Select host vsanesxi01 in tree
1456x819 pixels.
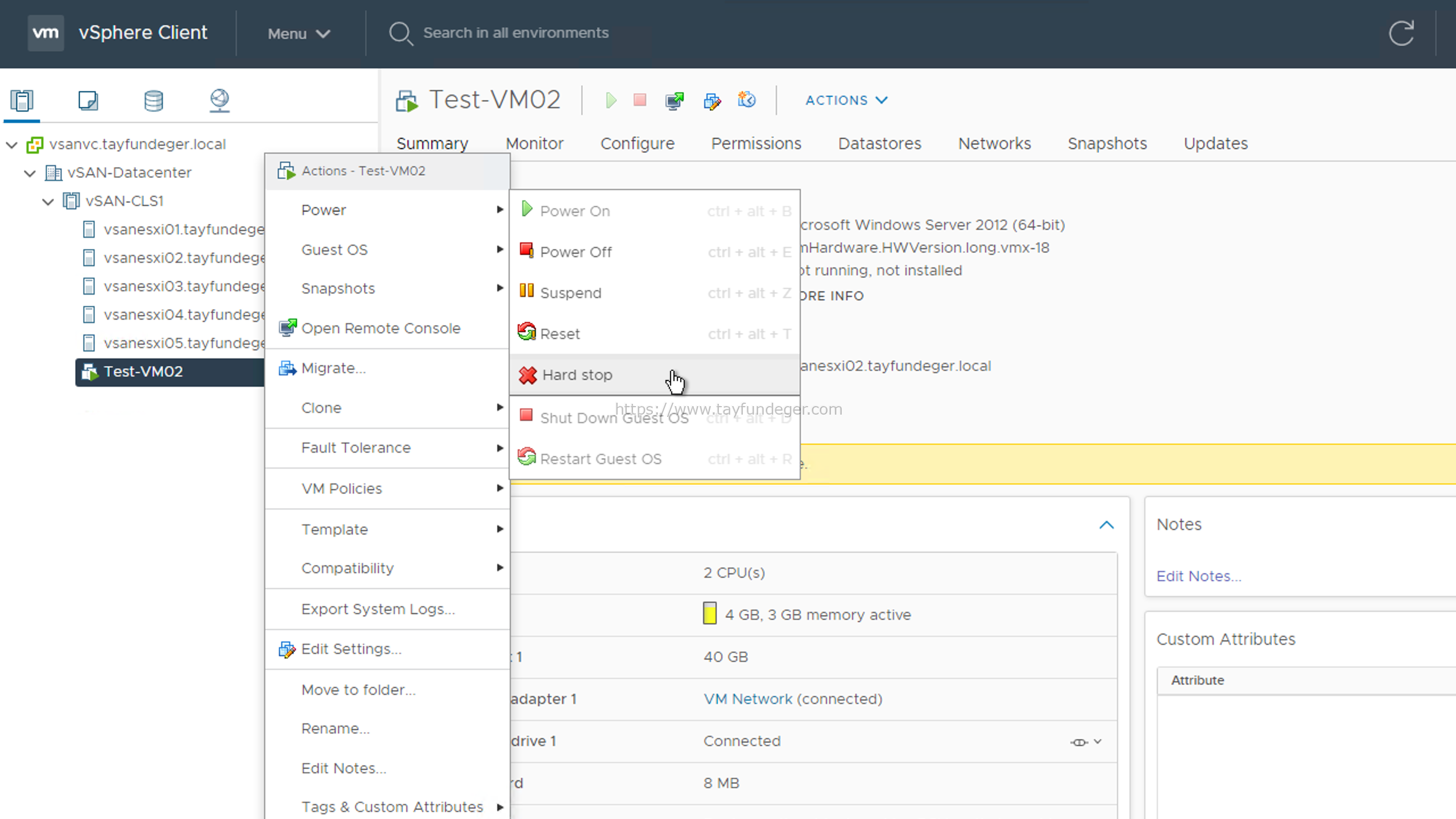point(173,229)
